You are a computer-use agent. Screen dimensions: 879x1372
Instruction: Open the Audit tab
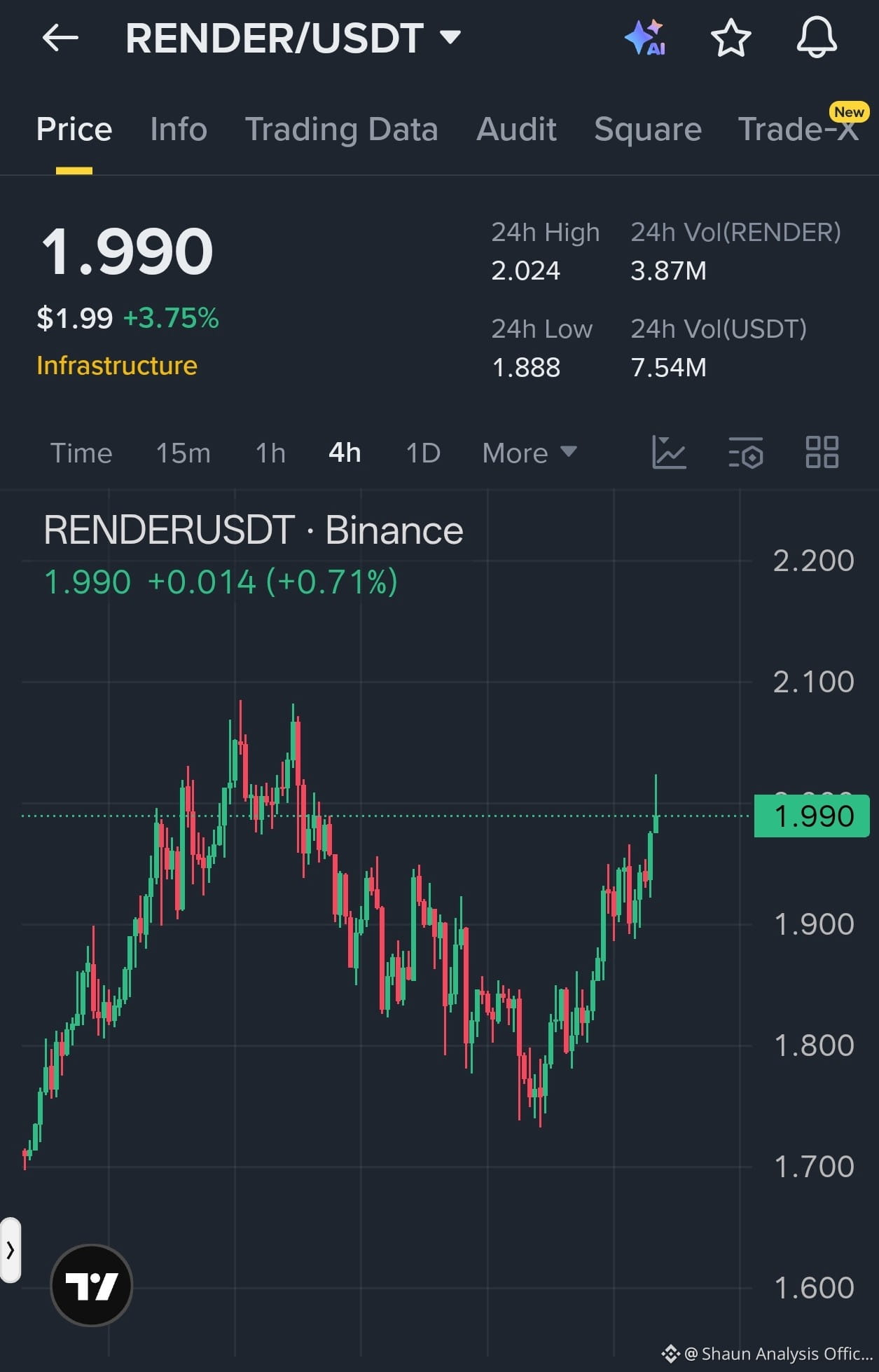click(x=516, y=130)
